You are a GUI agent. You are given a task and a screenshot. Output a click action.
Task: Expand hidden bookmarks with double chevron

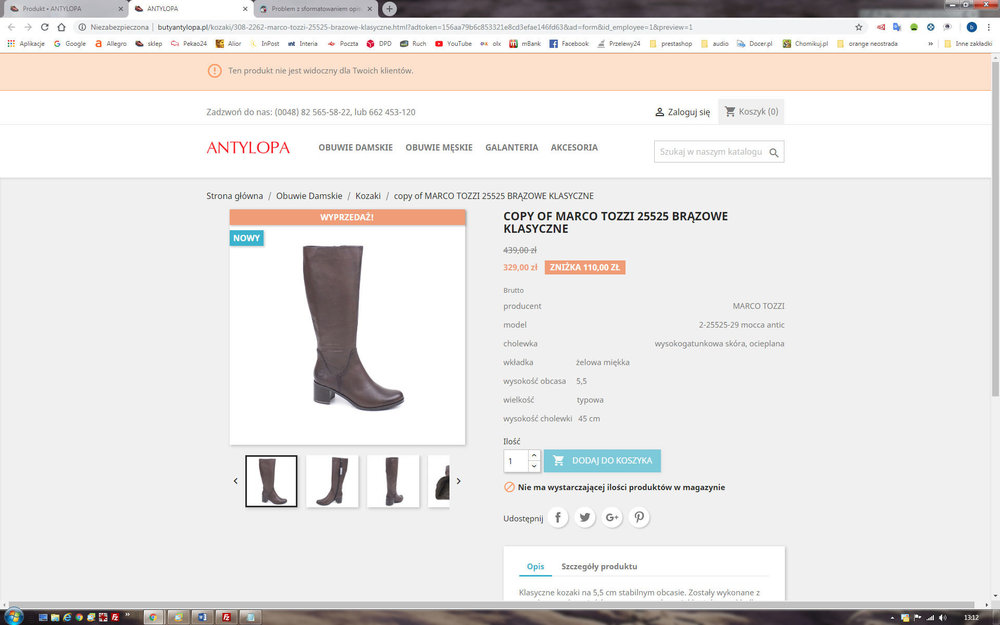(930, 43)
